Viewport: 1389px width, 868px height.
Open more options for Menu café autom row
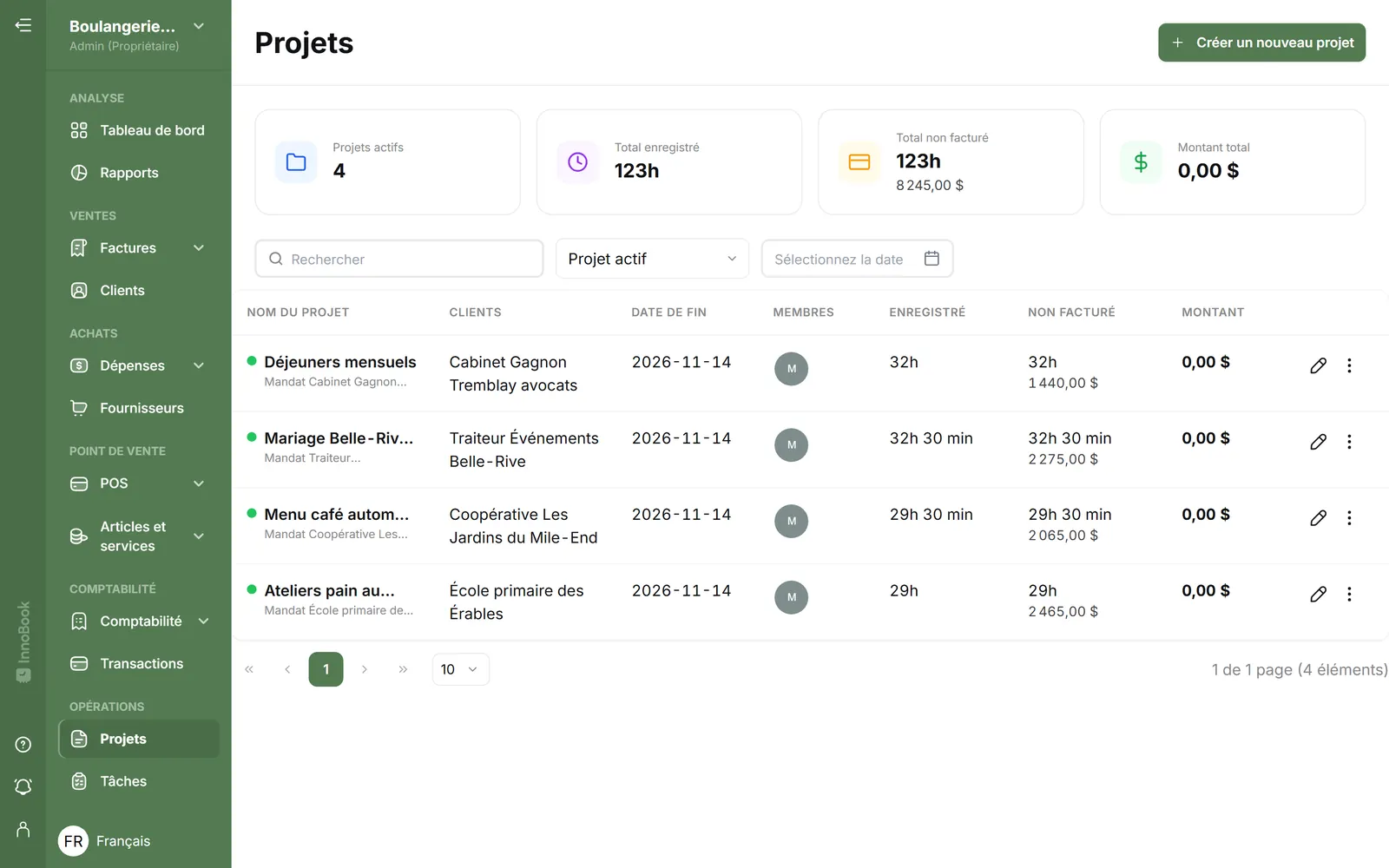pos(1349,518)
